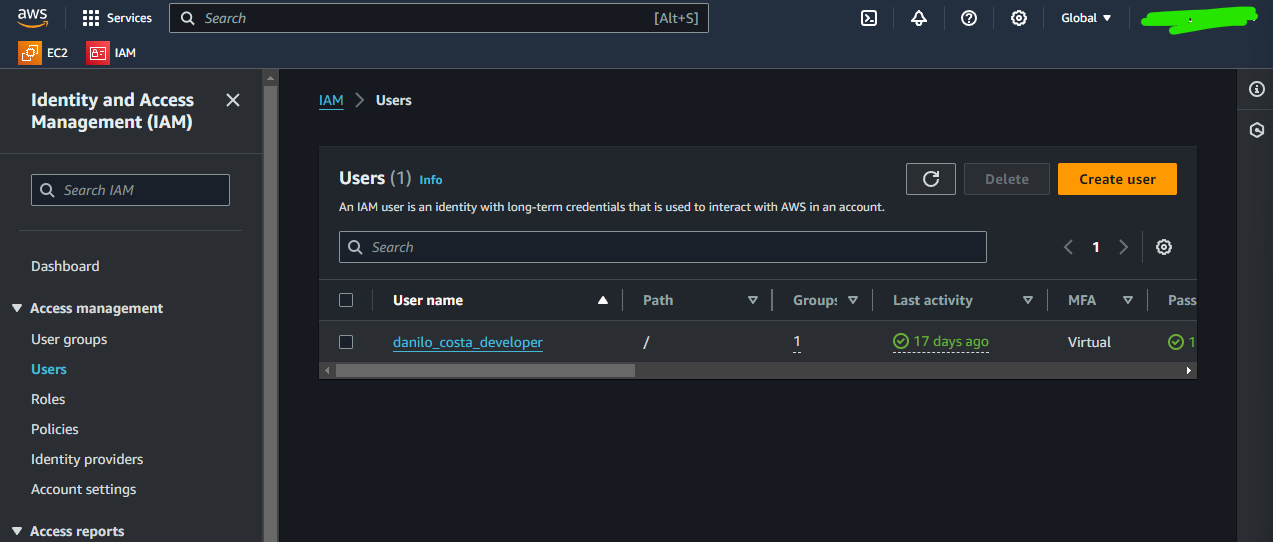Click the horizontal table scrollbar thumb
This screenshot has width=1273, height=542.
[485, 370]
